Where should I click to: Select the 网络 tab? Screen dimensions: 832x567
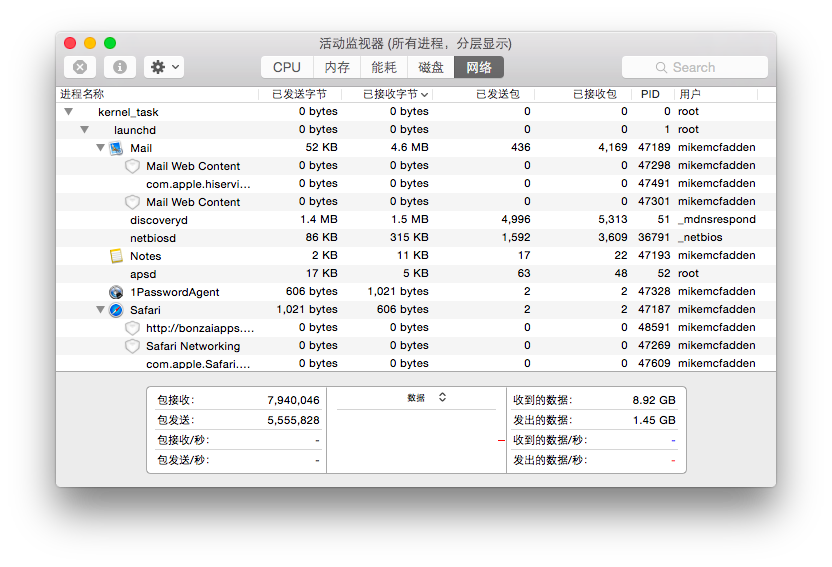click(x=479, y=67)
